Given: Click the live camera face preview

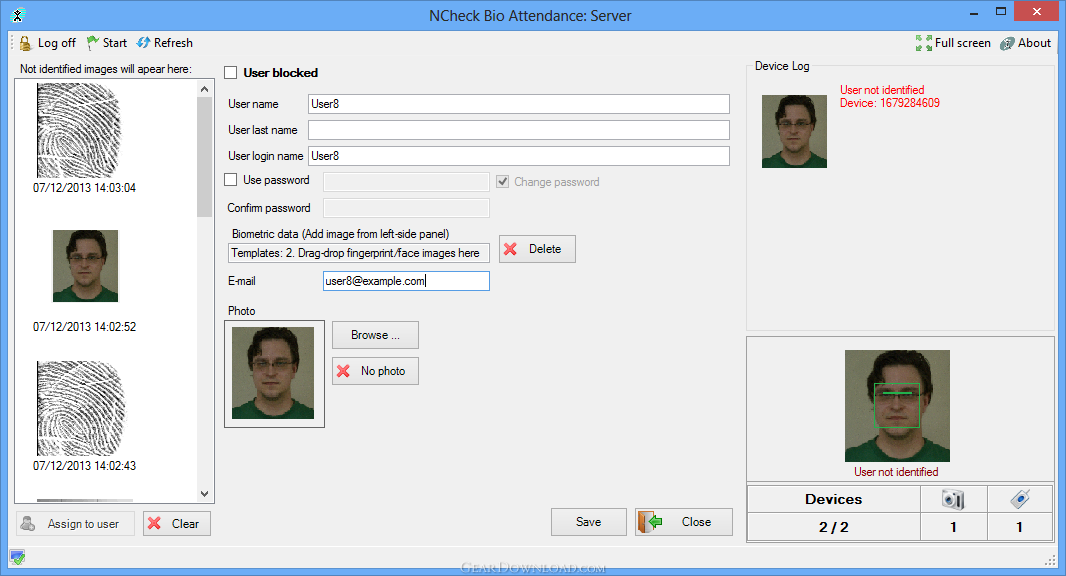Looking at the screenshot, I should [x=897, y=406].
